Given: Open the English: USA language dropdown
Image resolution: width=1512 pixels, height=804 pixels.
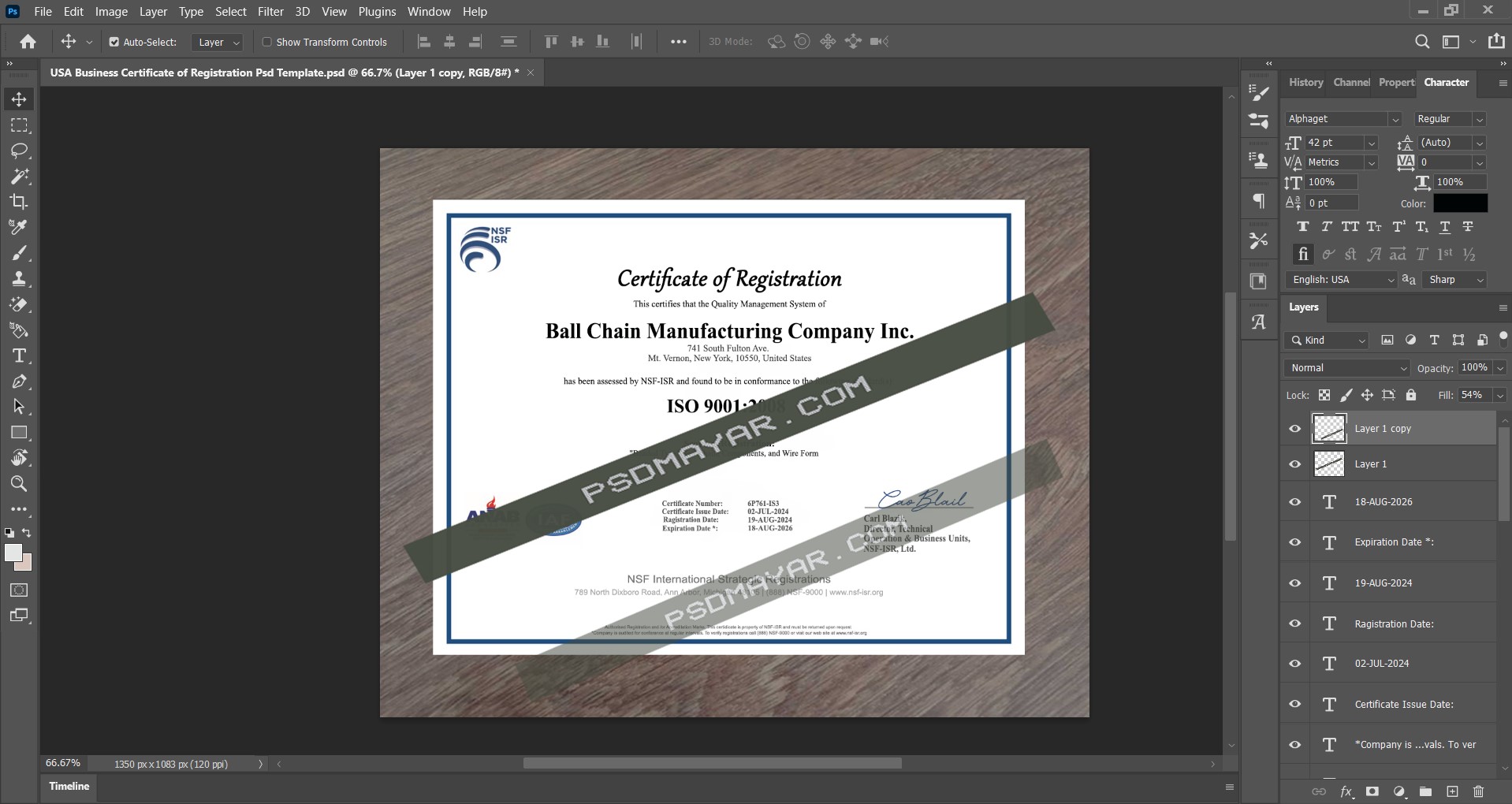Looking at the screenshot, I should click(1341, 280).
